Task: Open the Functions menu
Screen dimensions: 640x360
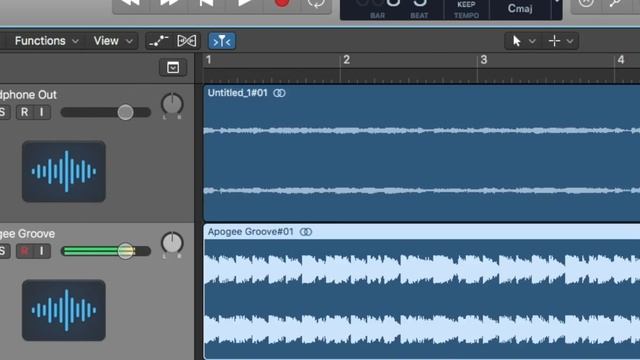Action: [x=46, y=41]
